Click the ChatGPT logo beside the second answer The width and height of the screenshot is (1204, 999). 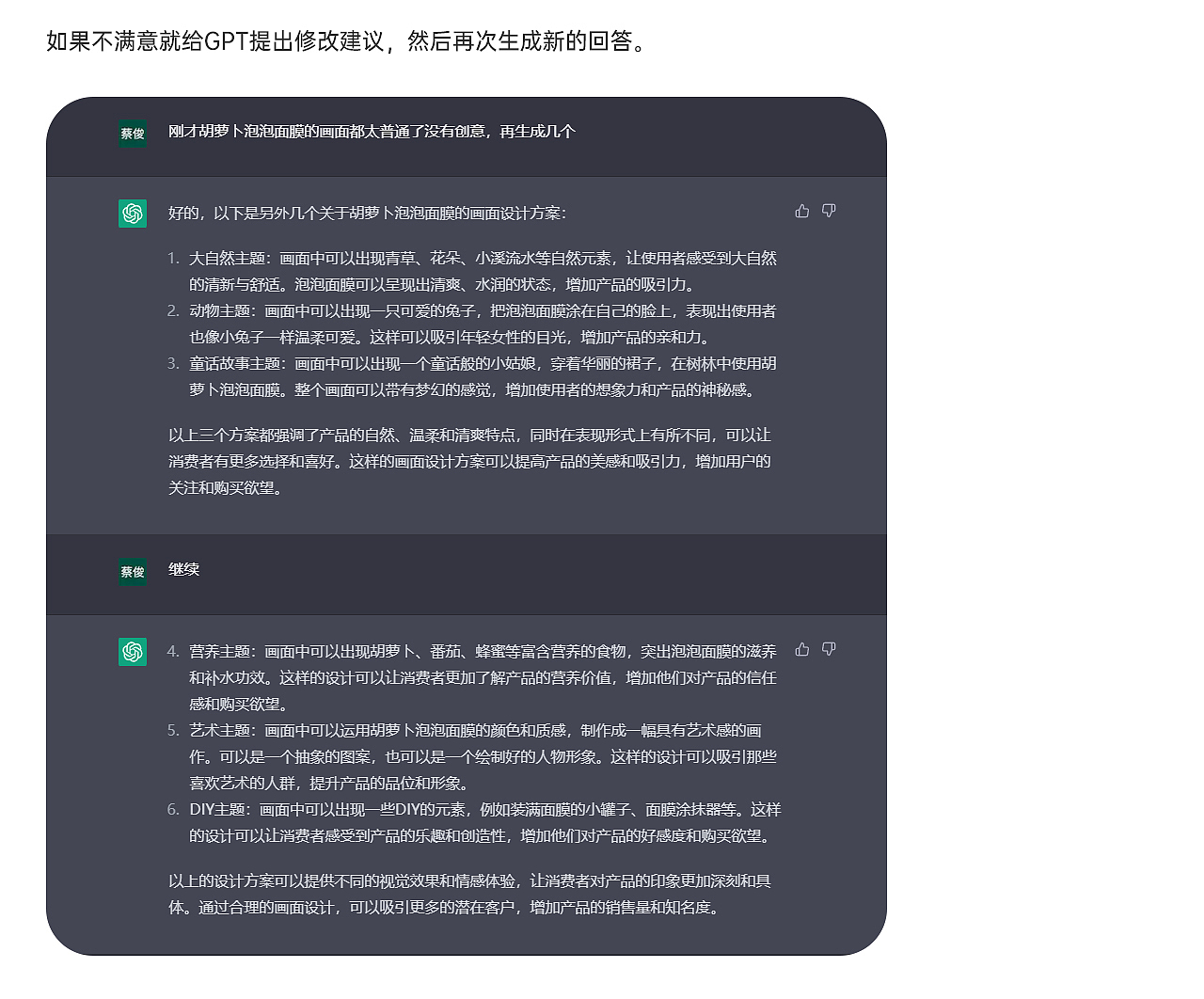tap(132, 650)
